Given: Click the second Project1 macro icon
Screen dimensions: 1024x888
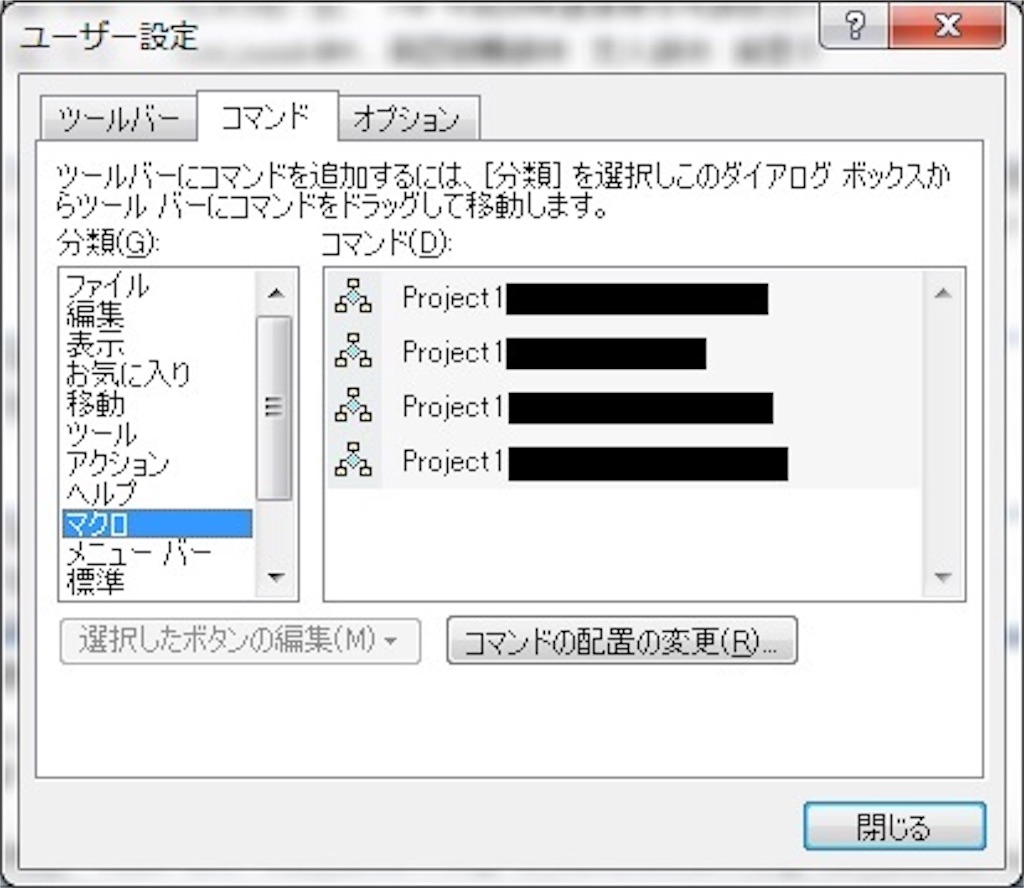Looking at the screenshot, I should coord(353,351).
